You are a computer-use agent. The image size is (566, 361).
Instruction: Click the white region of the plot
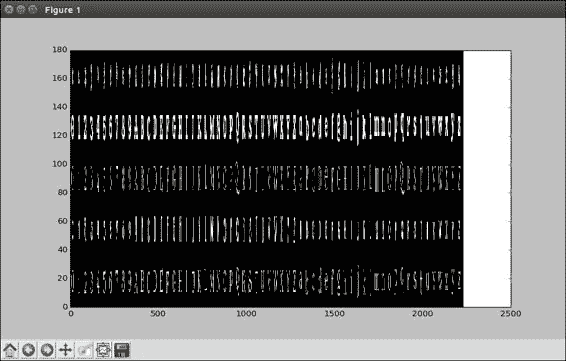487,179
